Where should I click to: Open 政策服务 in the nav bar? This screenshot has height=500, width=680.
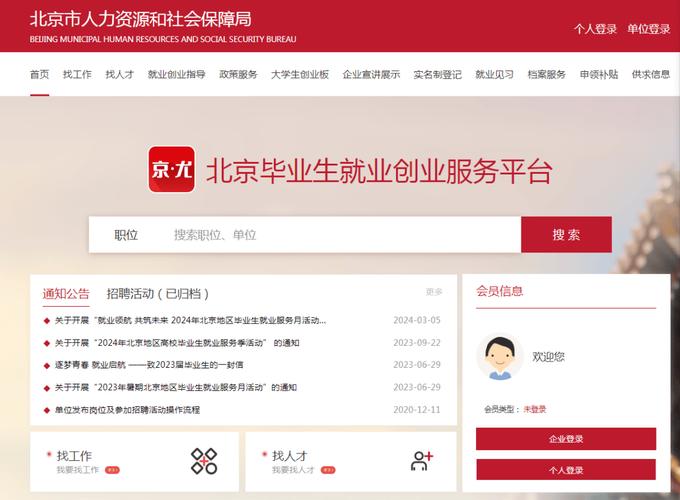(238, 75)
